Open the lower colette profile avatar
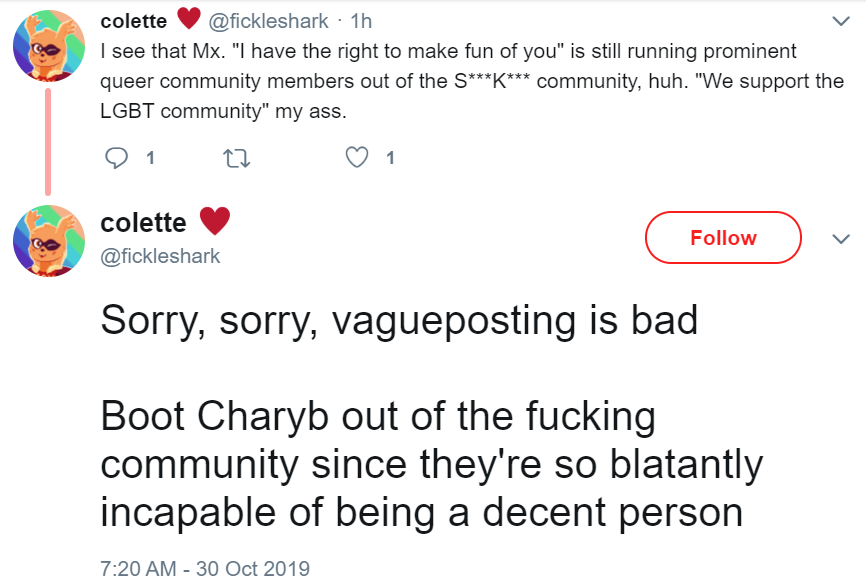 [47, 239]
